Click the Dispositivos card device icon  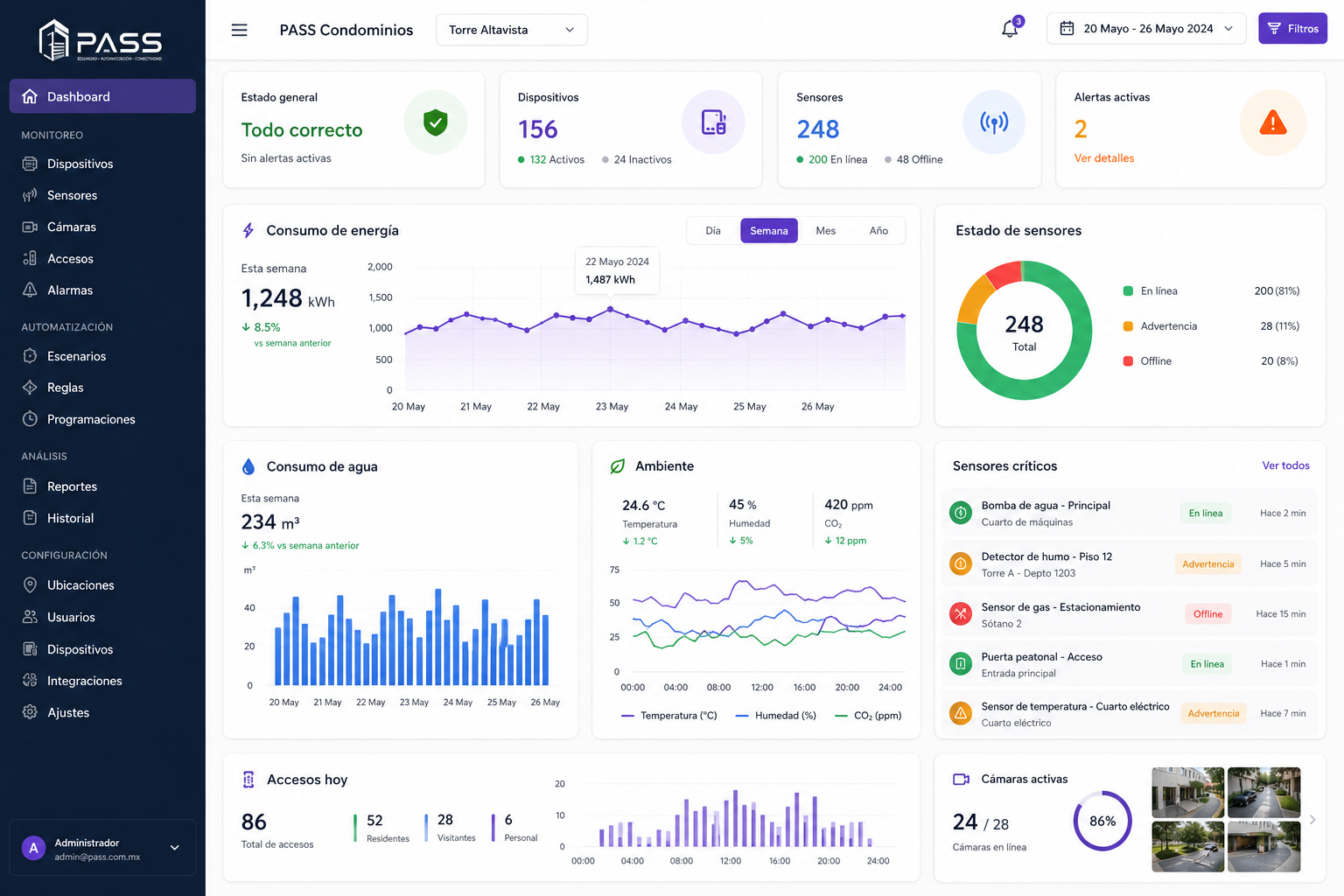713,122
